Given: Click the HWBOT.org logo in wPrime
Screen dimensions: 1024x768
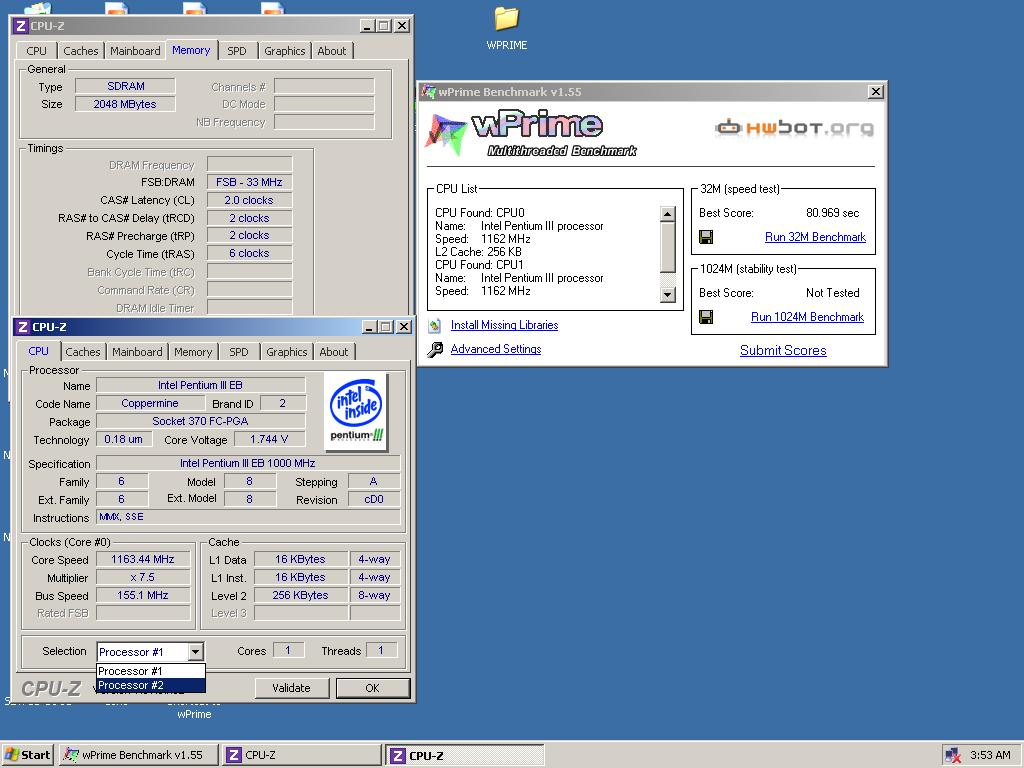Looking at the screenshot, I should coord(793,127).
